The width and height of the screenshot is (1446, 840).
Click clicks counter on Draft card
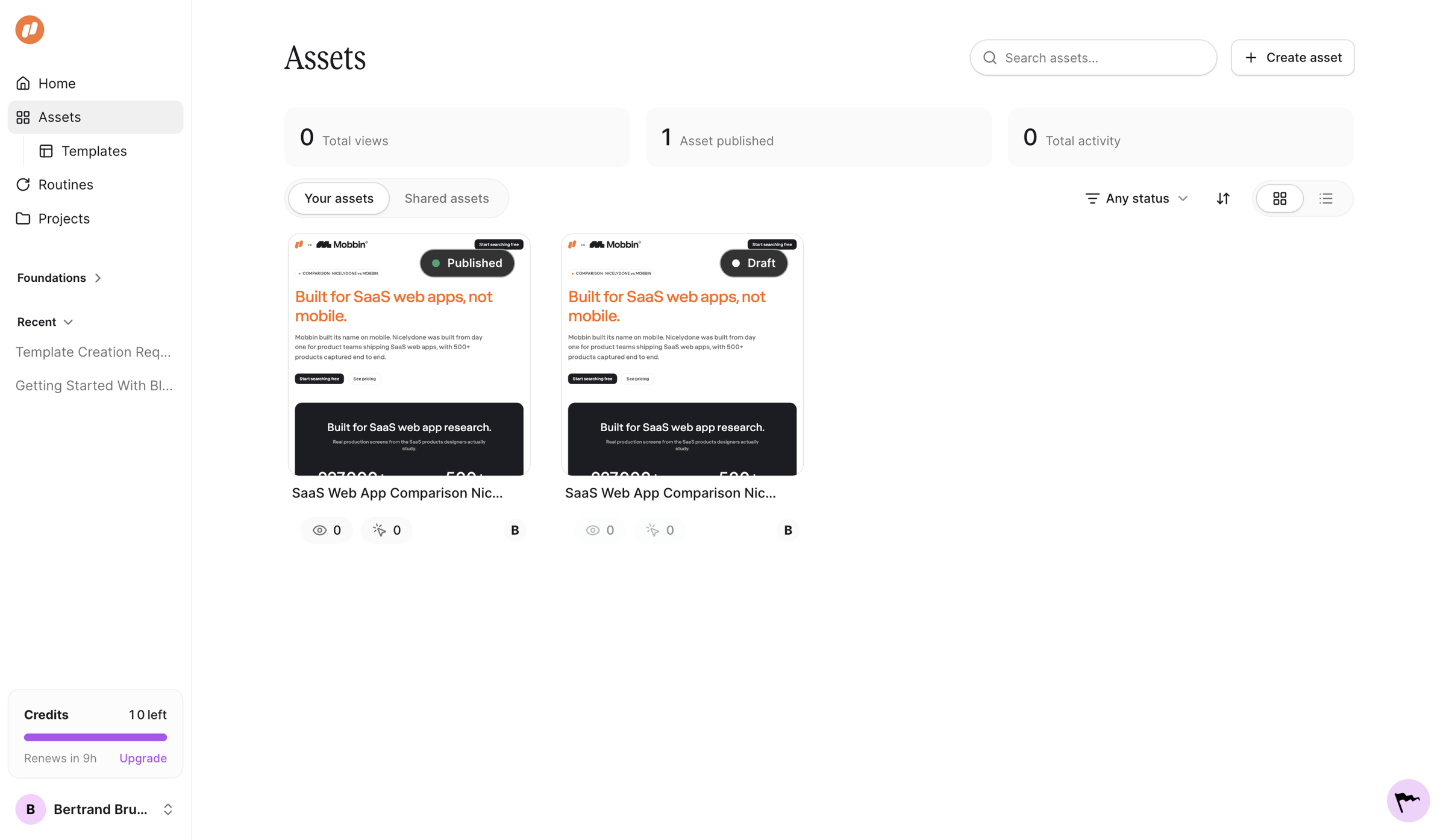tap(660, 530)
